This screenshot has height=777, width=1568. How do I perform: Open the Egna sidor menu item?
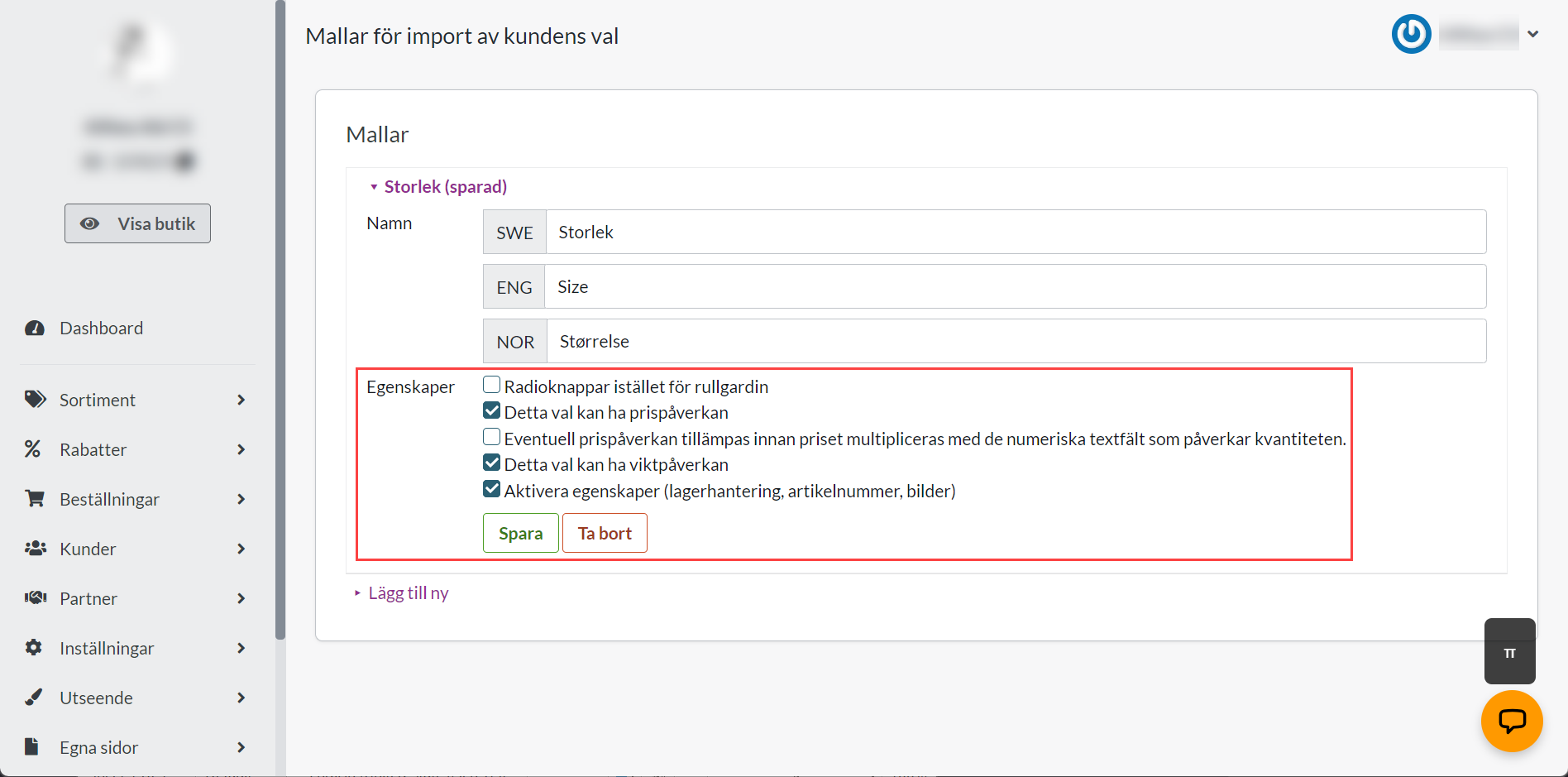point(98,747)
